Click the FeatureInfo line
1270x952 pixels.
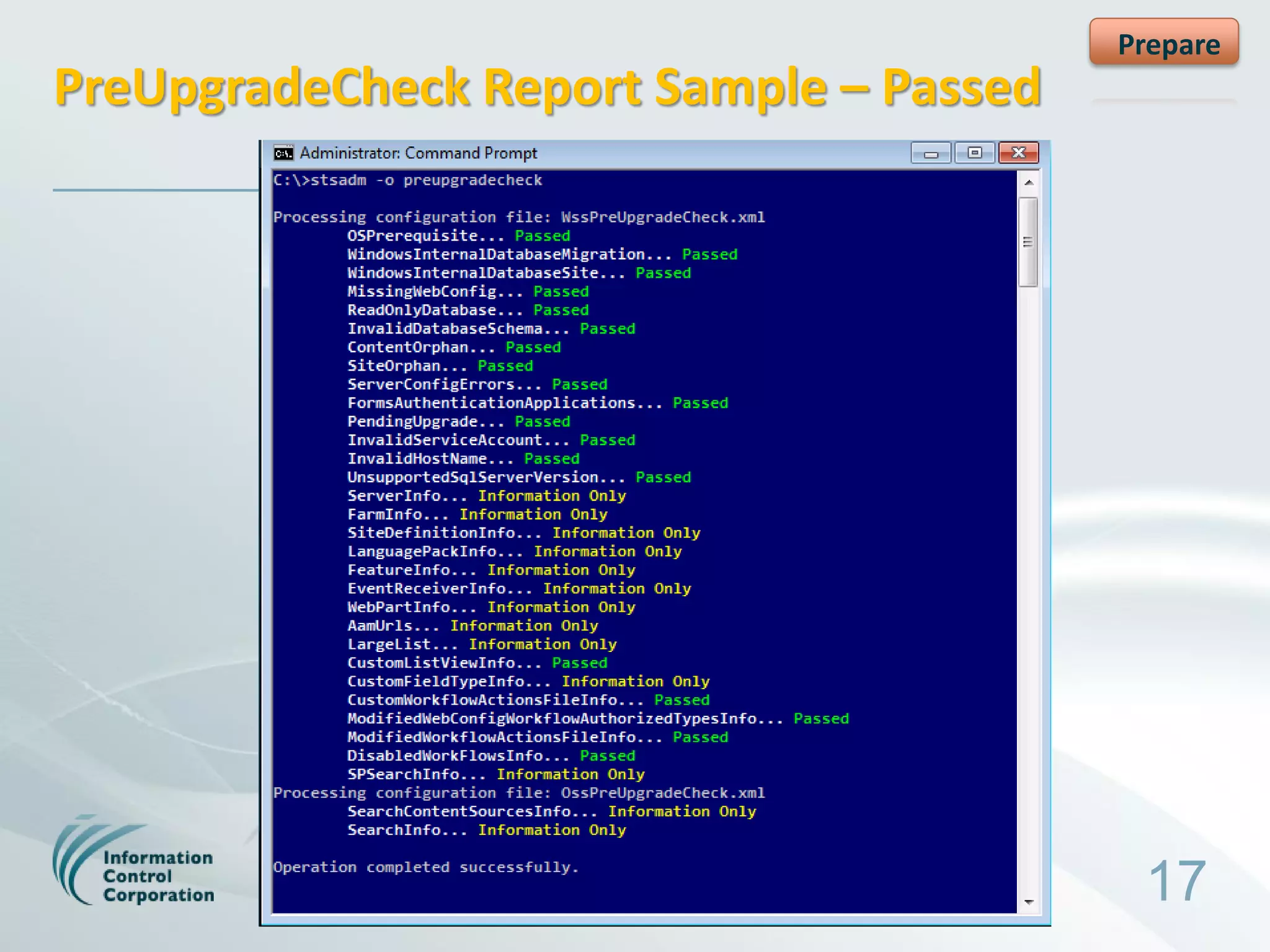491,571
